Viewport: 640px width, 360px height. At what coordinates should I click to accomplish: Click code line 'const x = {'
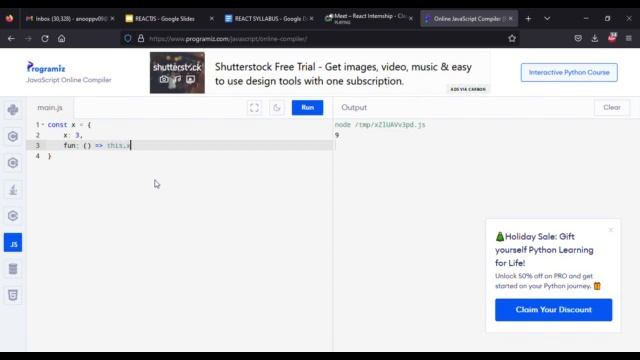(69, 124)
